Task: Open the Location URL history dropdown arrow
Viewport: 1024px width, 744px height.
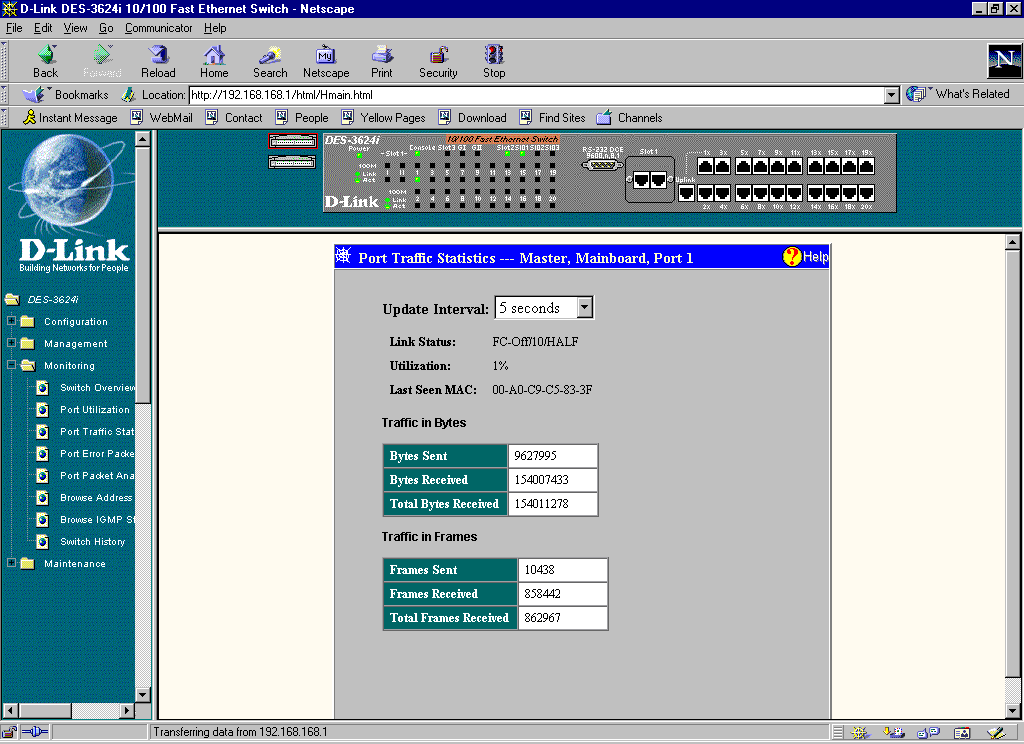Action: click(x=892, y=95)
